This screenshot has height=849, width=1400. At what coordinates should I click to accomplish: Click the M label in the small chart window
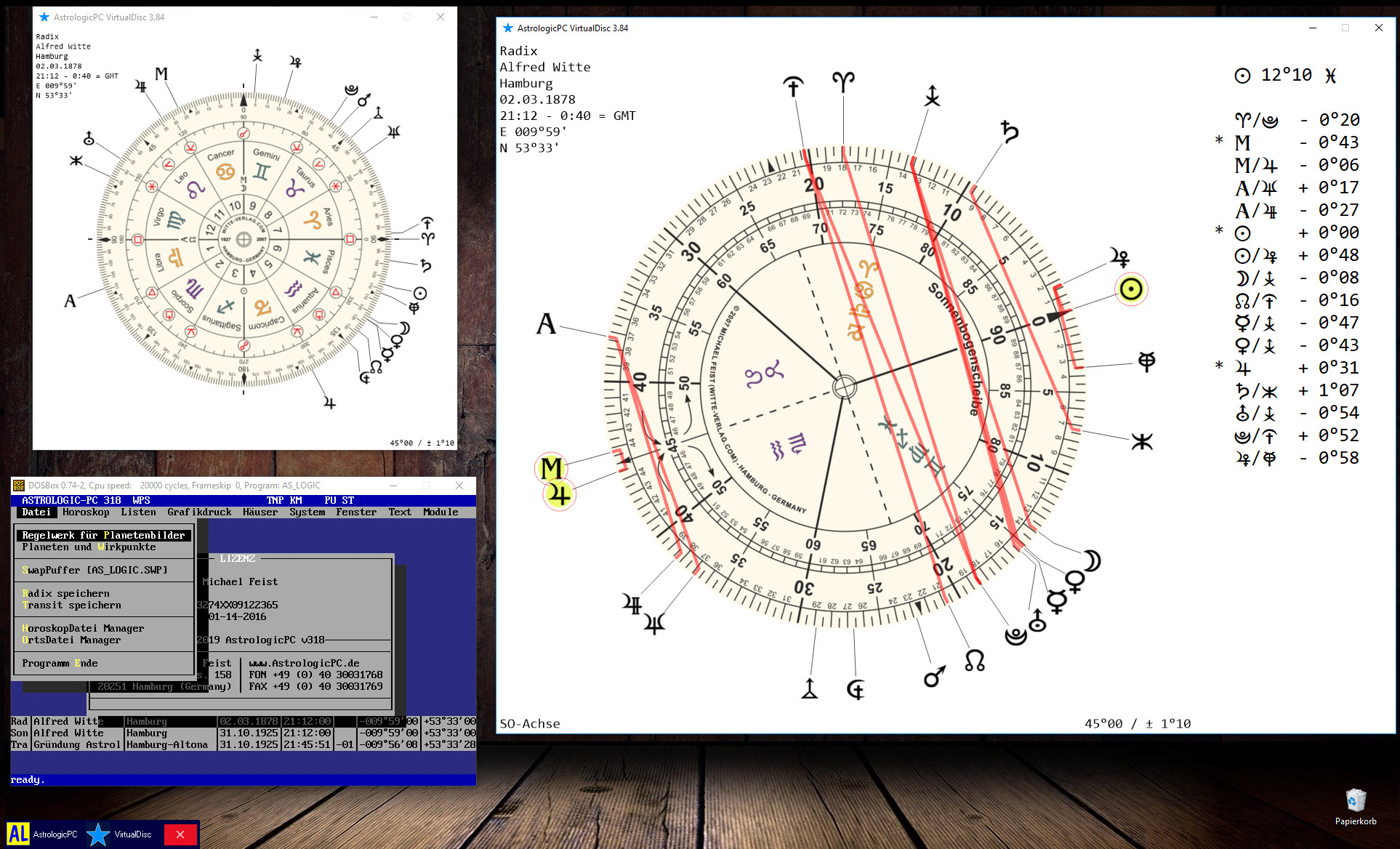click(x=161, y=73)
